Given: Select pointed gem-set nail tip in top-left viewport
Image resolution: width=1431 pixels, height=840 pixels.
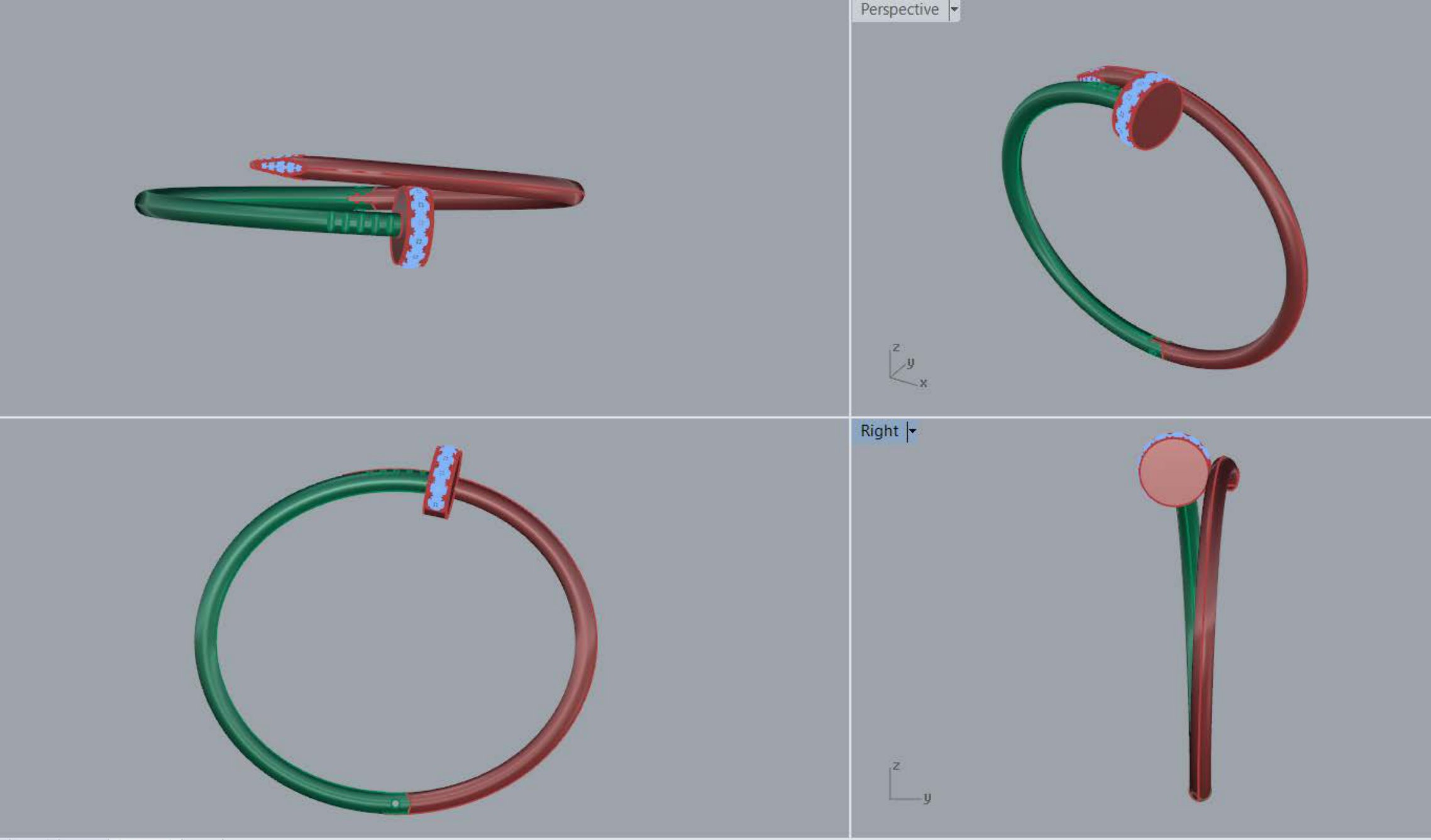Looking at the screenshot, I should tap(277, 166).
